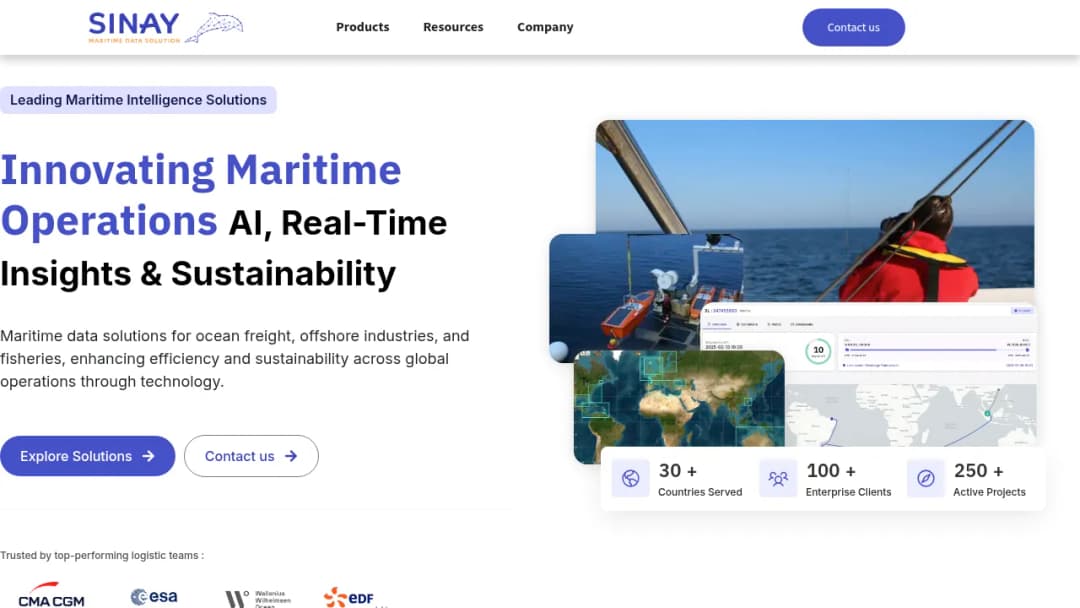Open the Resources menu
This screenshot has height=608, width=1080.
[453, 27]
